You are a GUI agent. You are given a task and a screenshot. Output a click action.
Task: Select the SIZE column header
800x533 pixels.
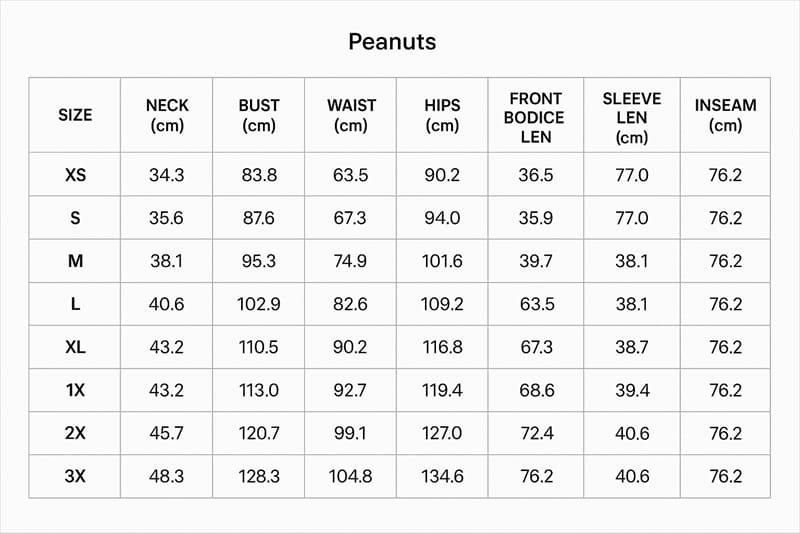coord(75,115)
